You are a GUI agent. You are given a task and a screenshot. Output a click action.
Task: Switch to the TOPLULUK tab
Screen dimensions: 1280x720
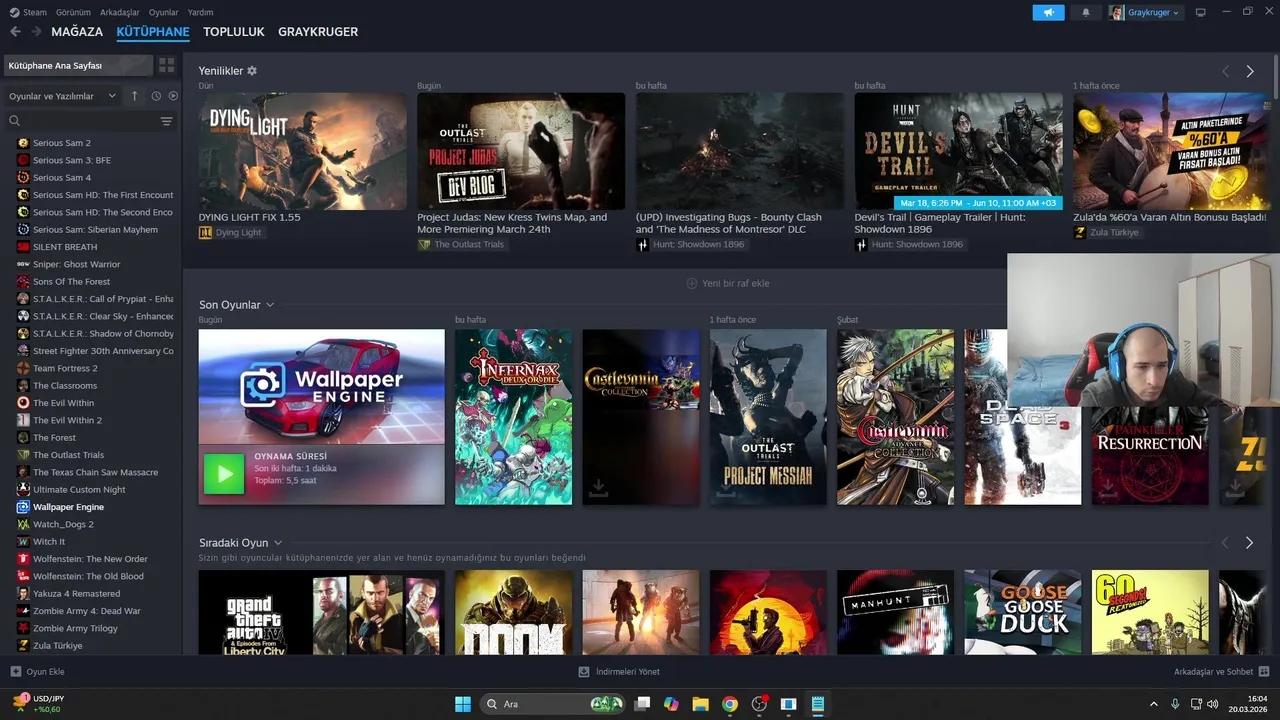pyautogui.click(x=234, y=32)
